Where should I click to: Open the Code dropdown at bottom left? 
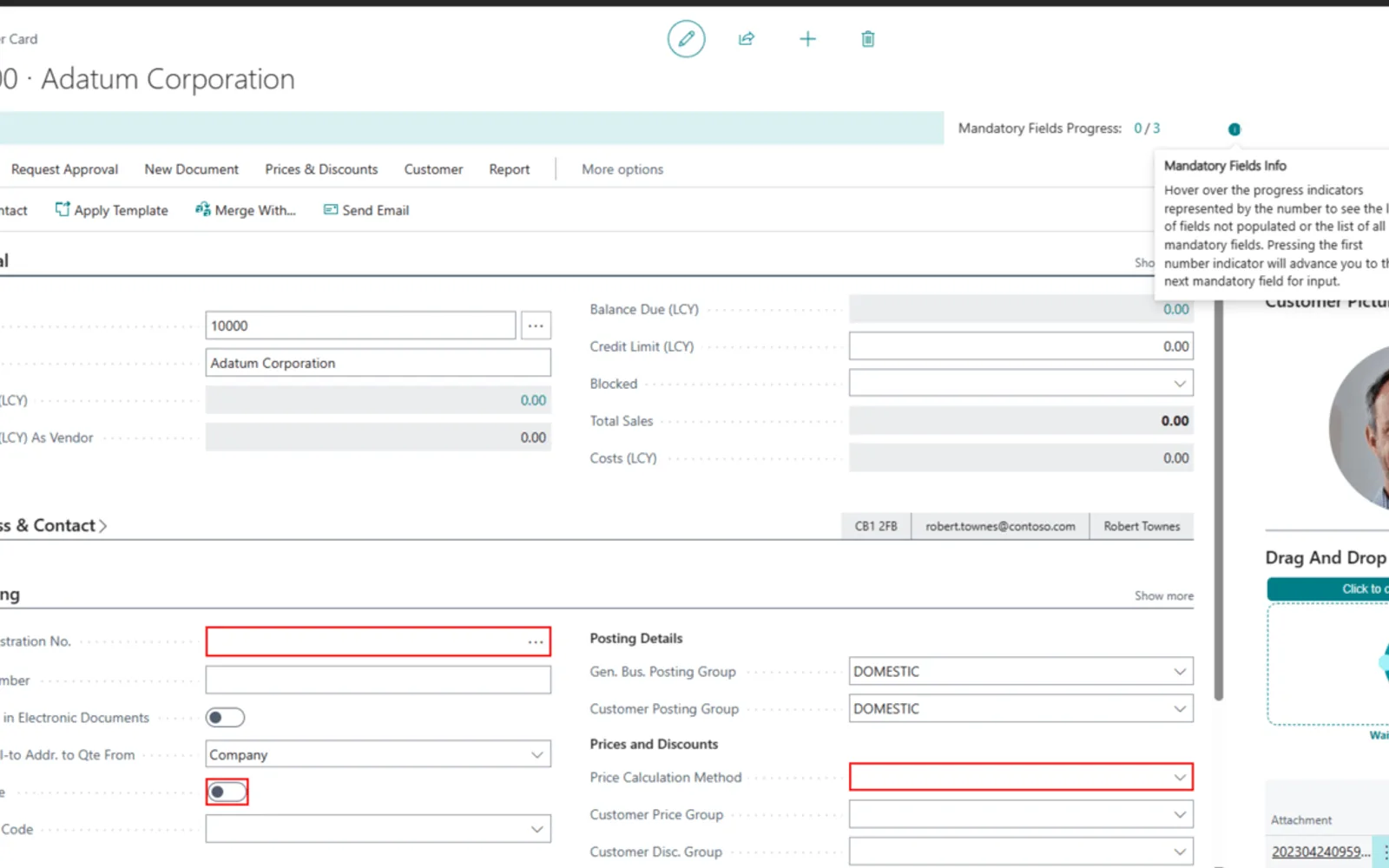coord(537,830)
